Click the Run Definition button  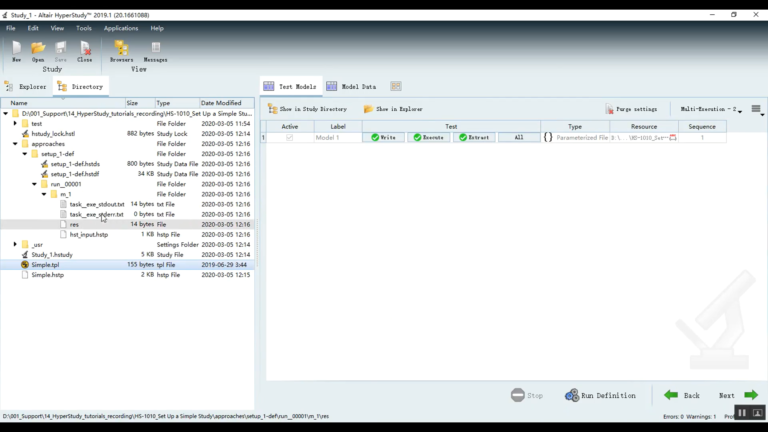click(x=600, y=395)
